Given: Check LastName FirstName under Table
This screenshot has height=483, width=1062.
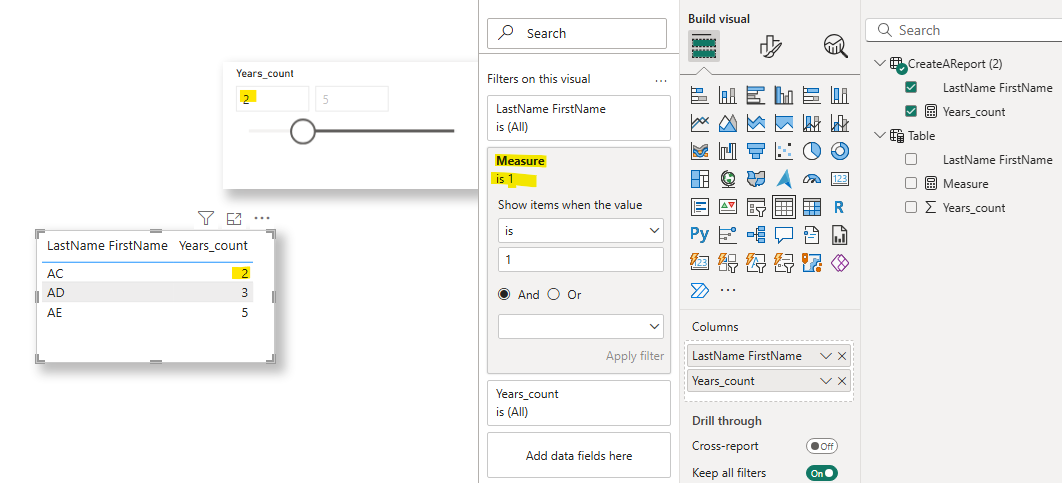Looking at the screenshot, I should click(x=911, y=159).
